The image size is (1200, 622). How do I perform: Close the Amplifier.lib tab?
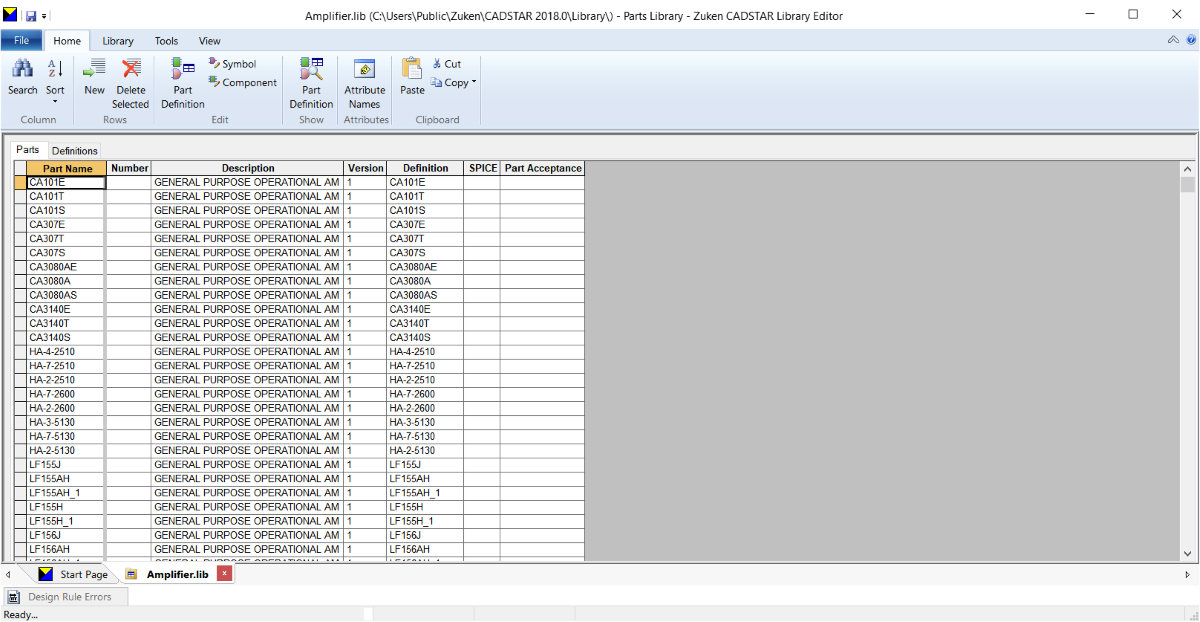pyautogui.click(x=224, y=574)
